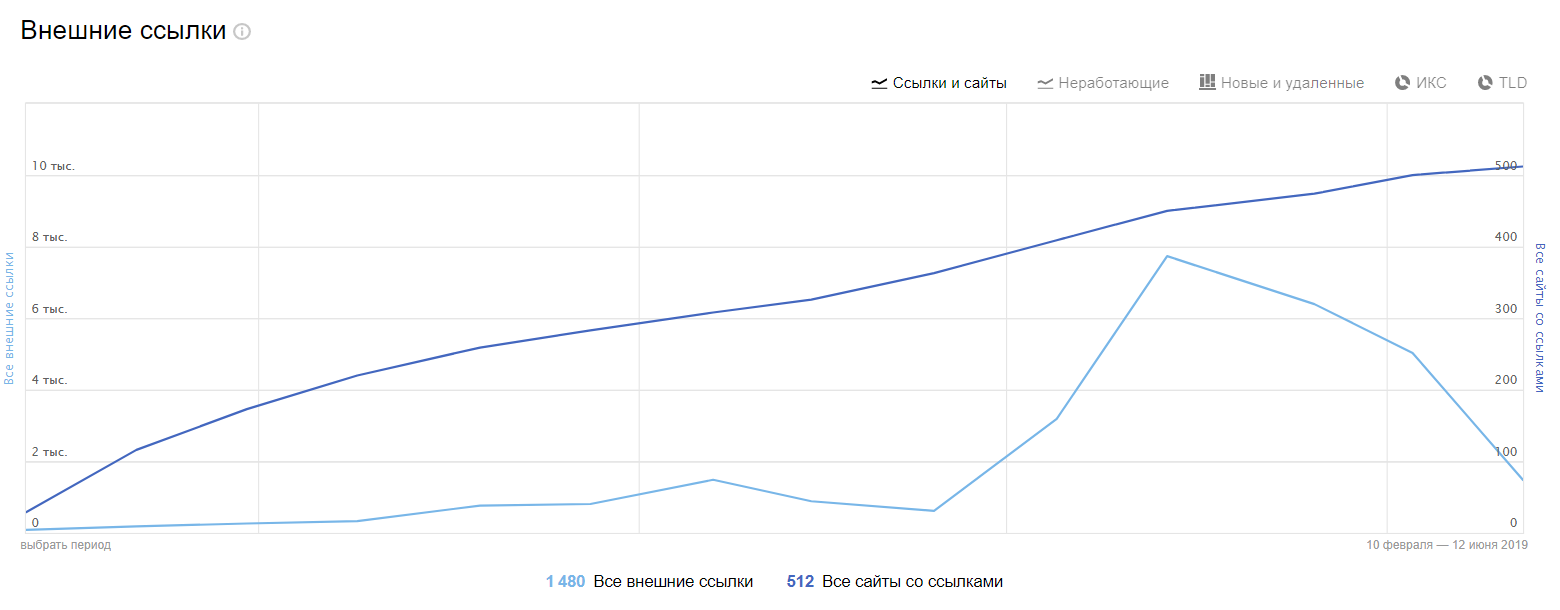The height and width of the screenshot is (610, 1560).
Task: Select the TLD tab label
Action: coord(1513,83)
